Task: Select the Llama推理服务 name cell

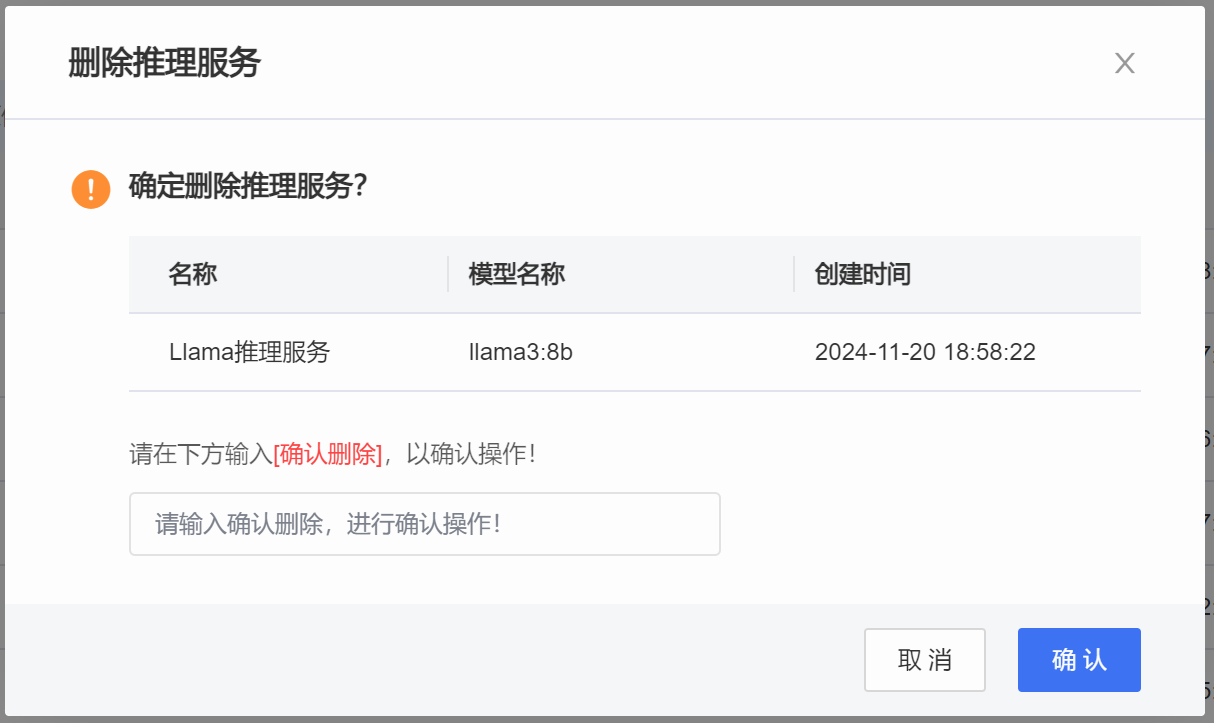Action: pyautogui.click(x=249, y=352)
